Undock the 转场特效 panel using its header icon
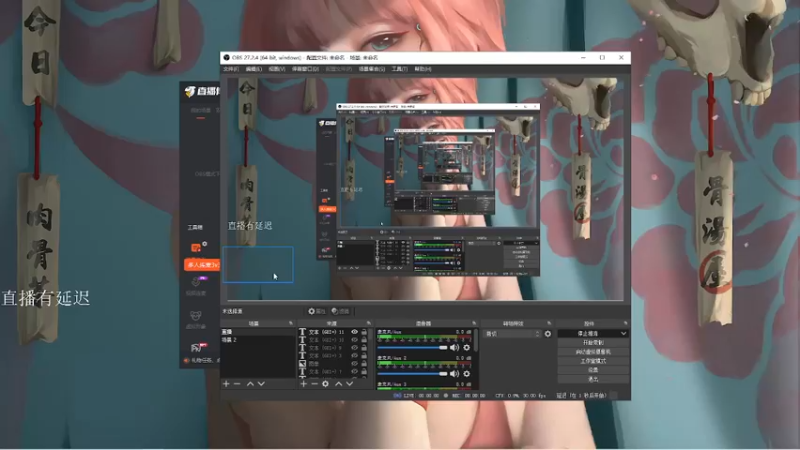Screen dimensions: 800x450 (549, 323)
